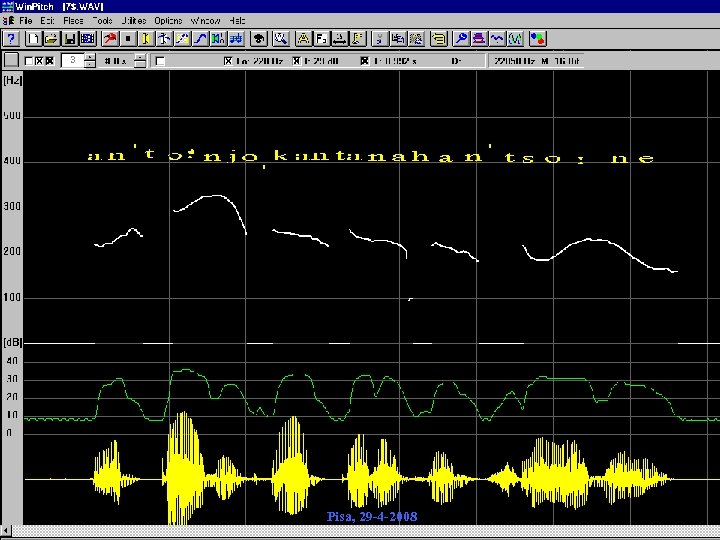Click the yellow return arrow icon
This screenshot has height=540, width=720.
439,39
